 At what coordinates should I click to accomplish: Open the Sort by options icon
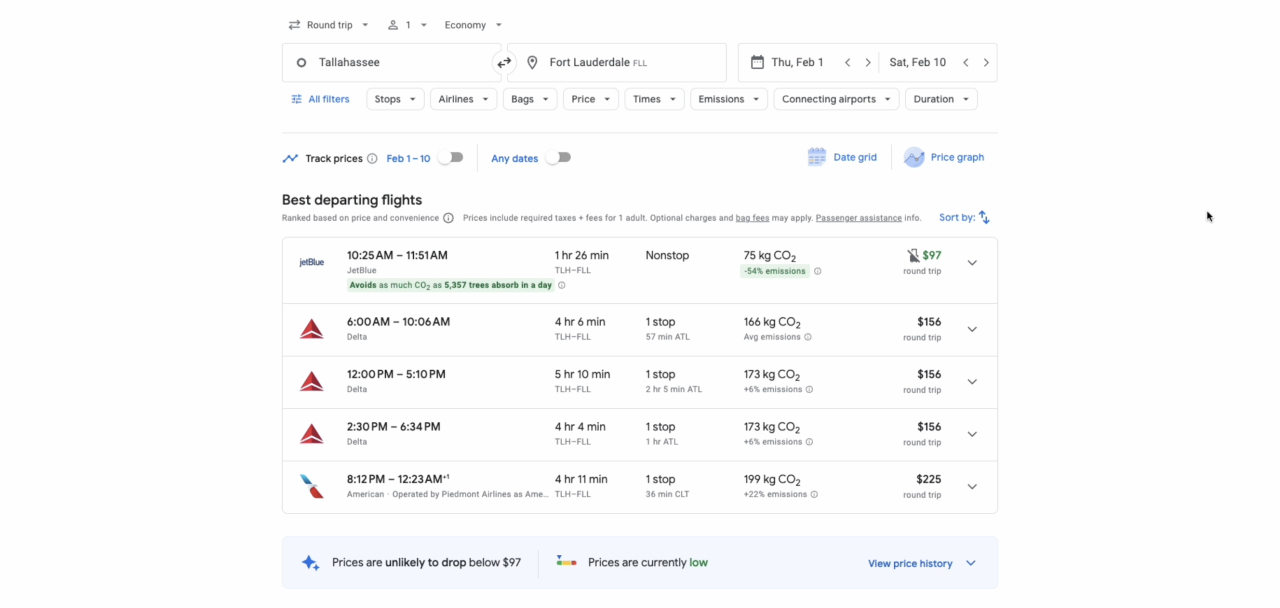pyautogui.click(x=983, y=217)
